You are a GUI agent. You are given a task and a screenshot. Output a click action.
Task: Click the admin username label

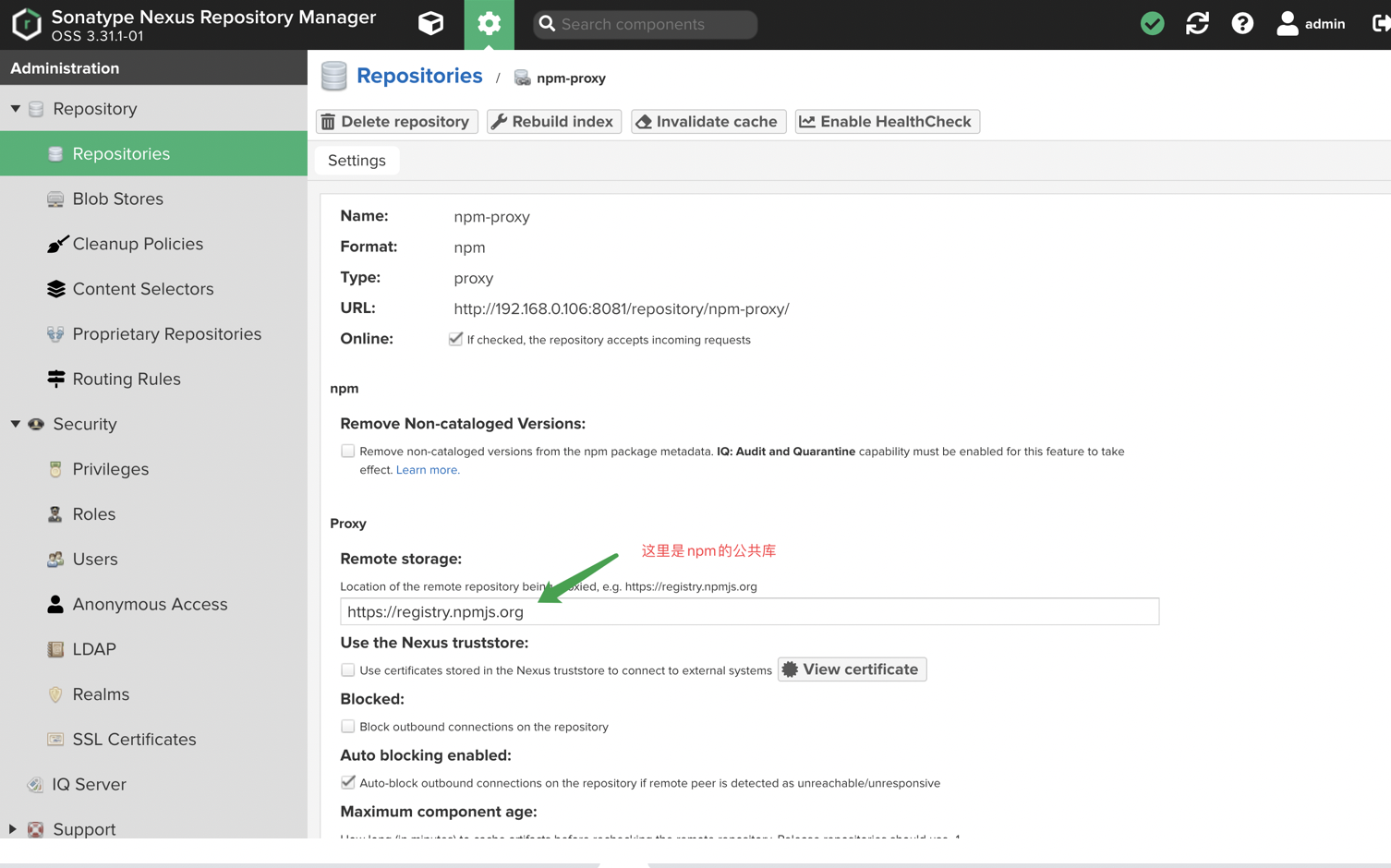pos(1324,24)
